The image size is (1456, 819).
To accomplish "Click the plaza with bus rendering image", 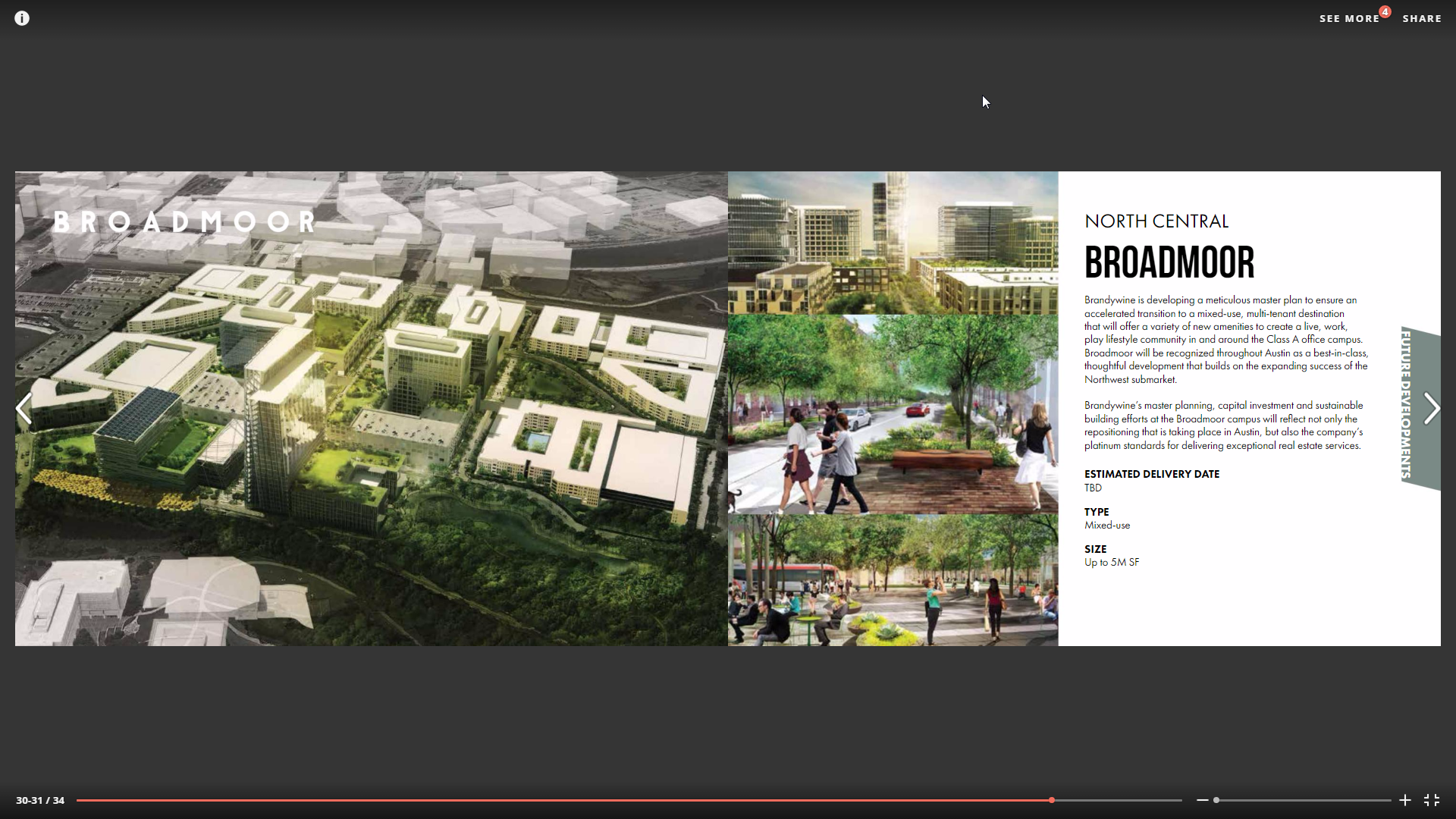I will (x=893, y=580).
